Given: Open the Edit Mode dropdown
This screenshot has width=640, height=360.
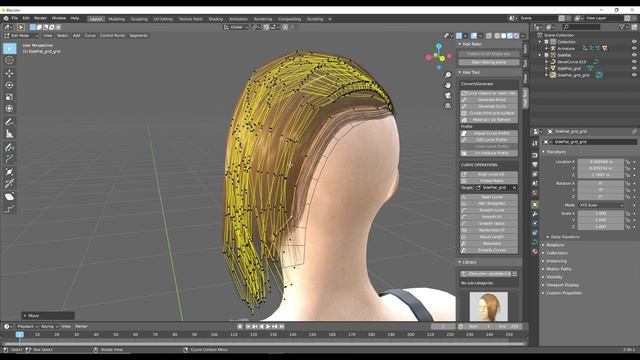Looking at the screenshot, I should (21, 36).
